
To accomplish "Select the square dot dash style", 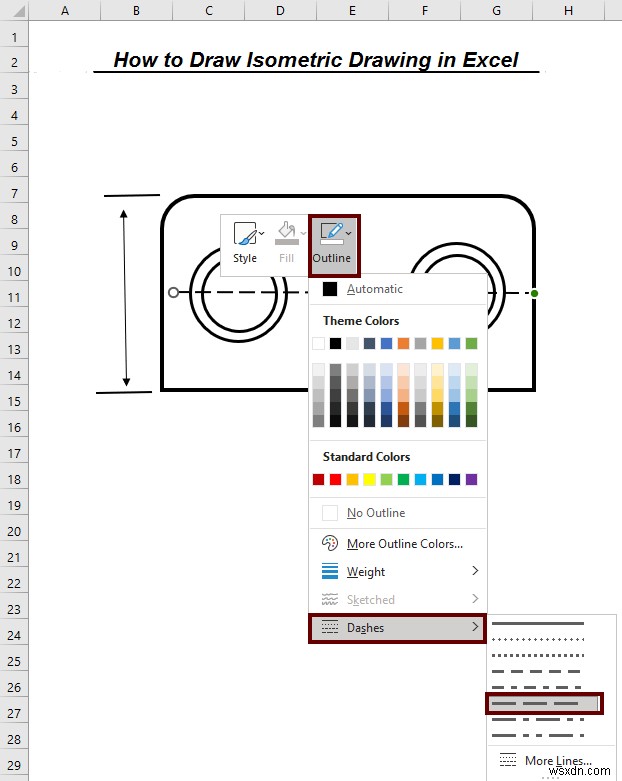I will pos(538,655).
